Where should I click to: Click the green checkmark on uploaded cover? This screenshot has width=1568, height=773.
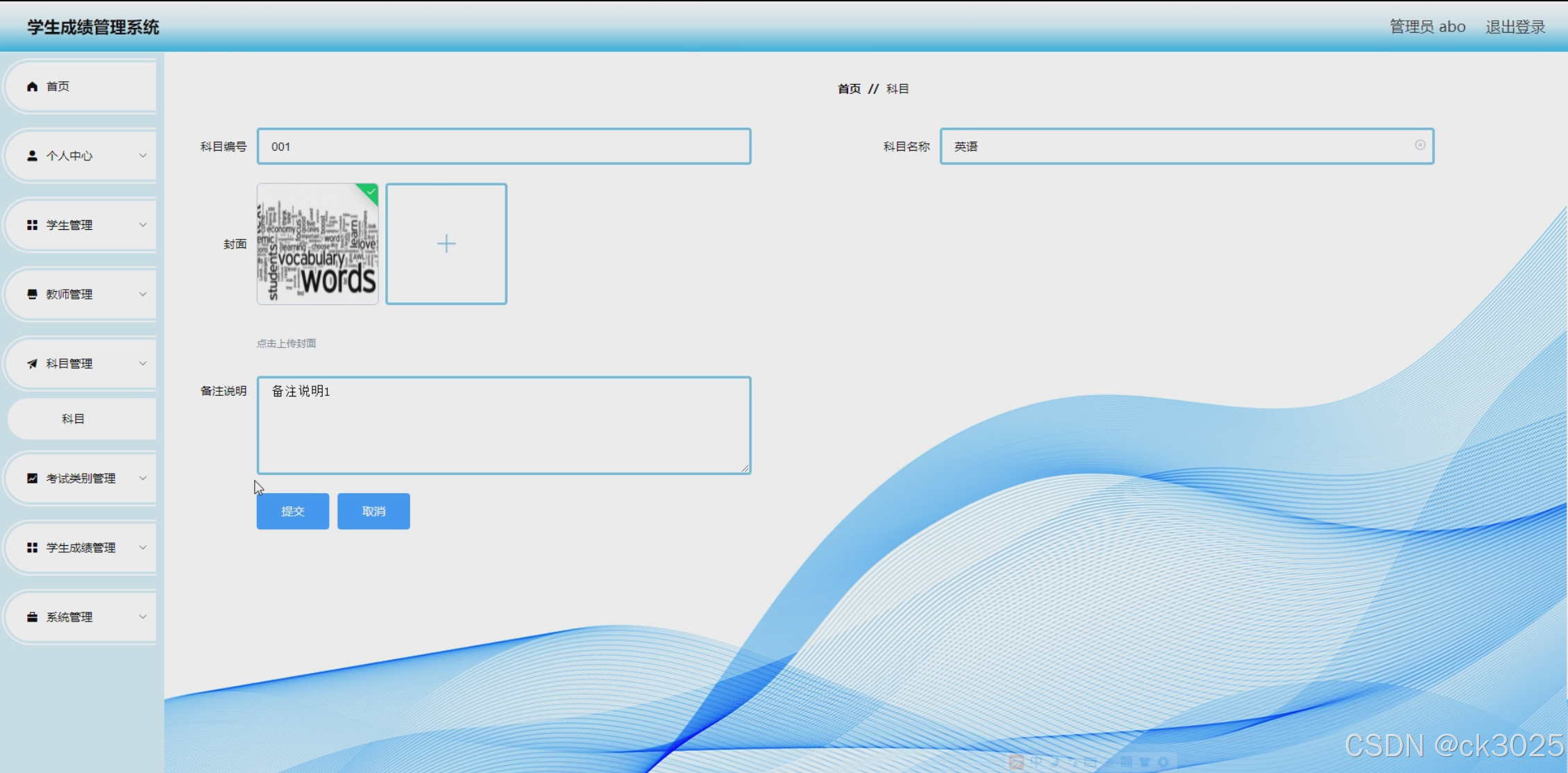point(371,192)
